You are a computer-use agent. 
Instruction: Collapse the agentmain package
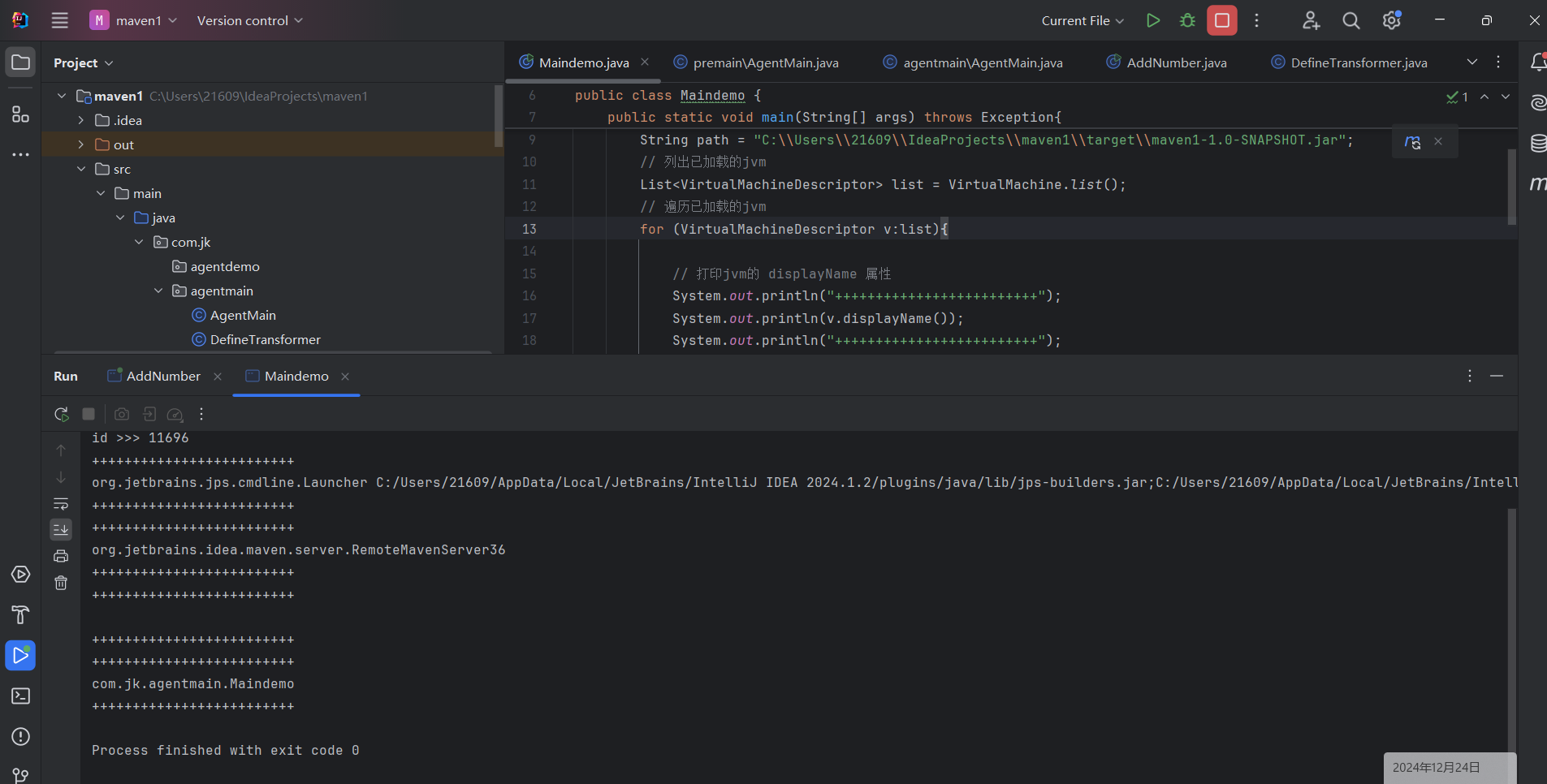pyautogui.click(x=158, y=291)
